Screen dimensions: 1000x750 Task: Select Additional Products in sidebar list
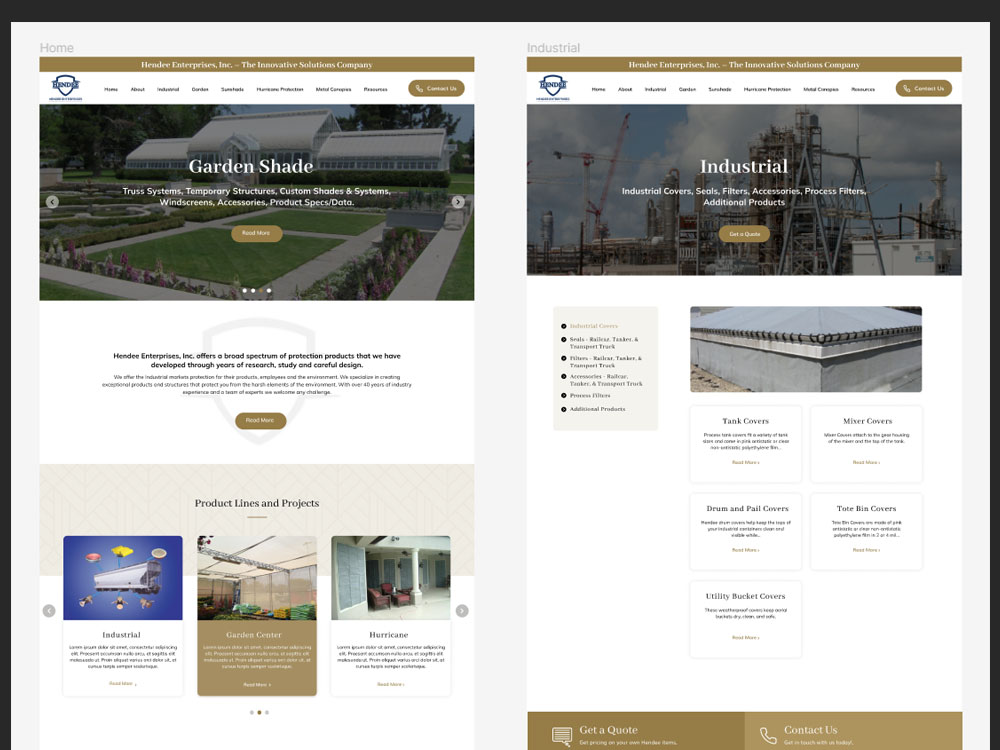(x=598, y=409)
